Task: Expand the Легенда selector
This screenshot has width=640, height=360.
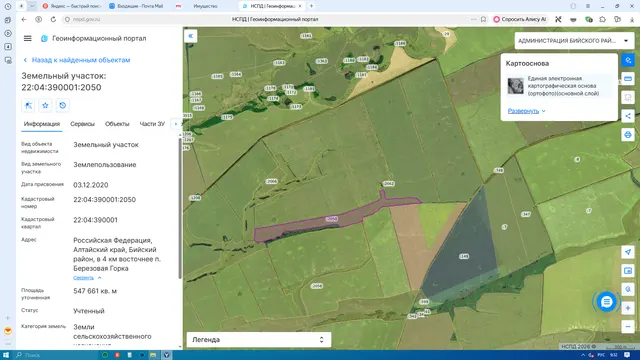Action: 259,340
